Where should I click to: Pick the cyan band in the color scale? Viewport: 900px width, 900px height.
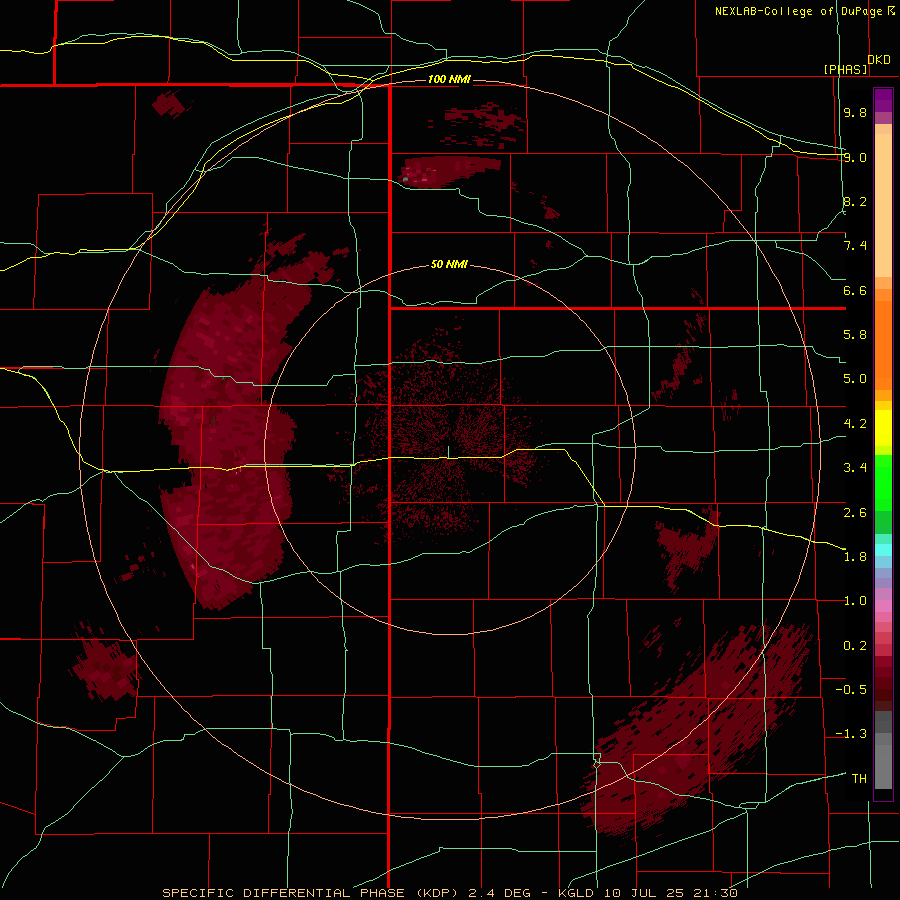click(x=883, y=550)
